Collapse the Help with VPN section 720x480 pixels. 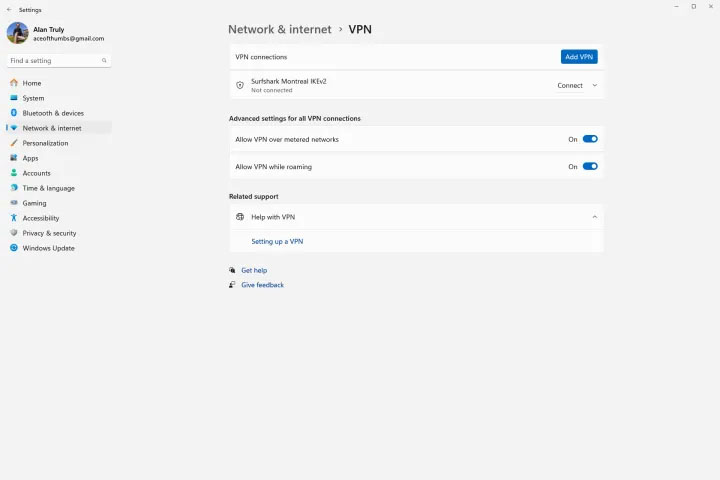[x=595, y=217]
